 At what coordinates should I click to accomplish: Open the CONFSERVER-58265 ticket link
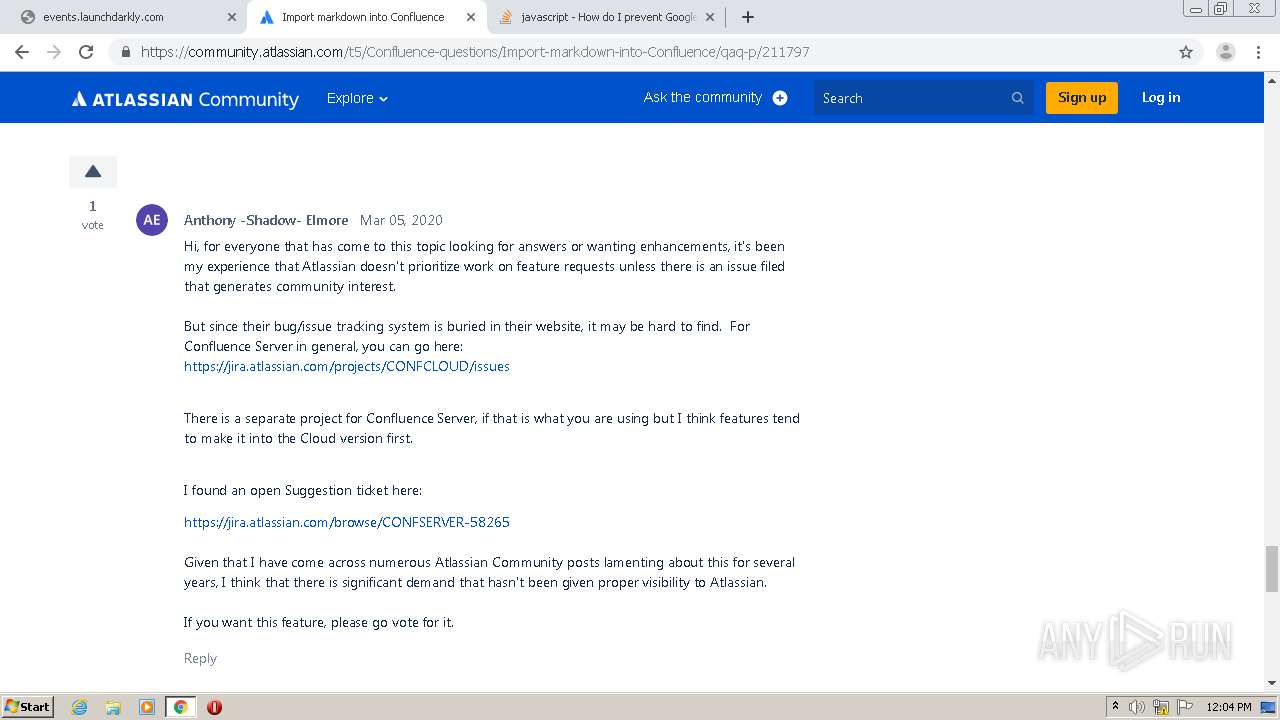(347, 522)
